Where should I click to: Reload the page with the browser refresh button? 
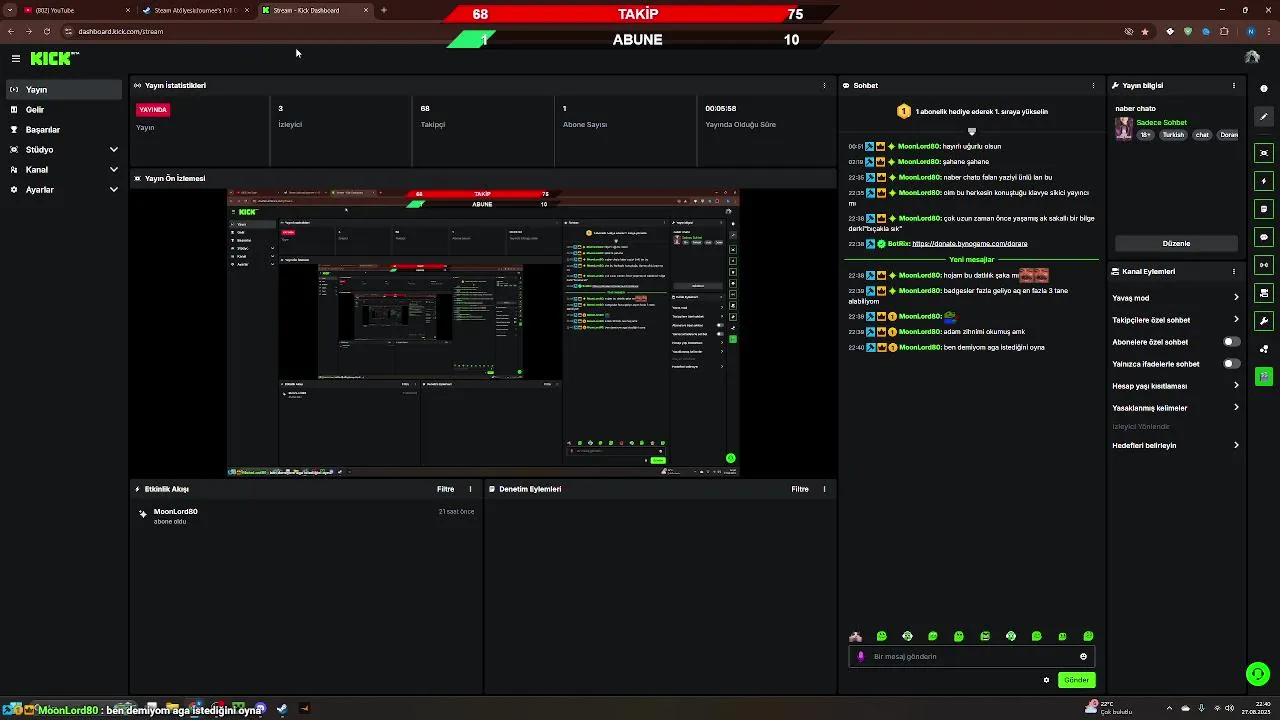(46, 31)
